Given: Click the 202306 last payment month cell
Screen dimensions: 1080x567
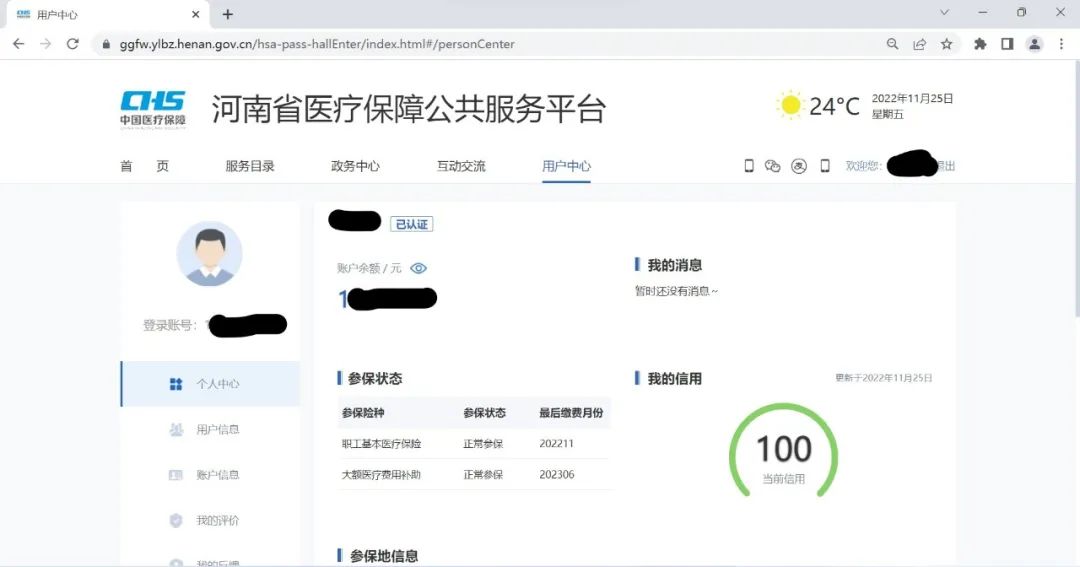Looking at the screenshot, I should coord(557,475).
